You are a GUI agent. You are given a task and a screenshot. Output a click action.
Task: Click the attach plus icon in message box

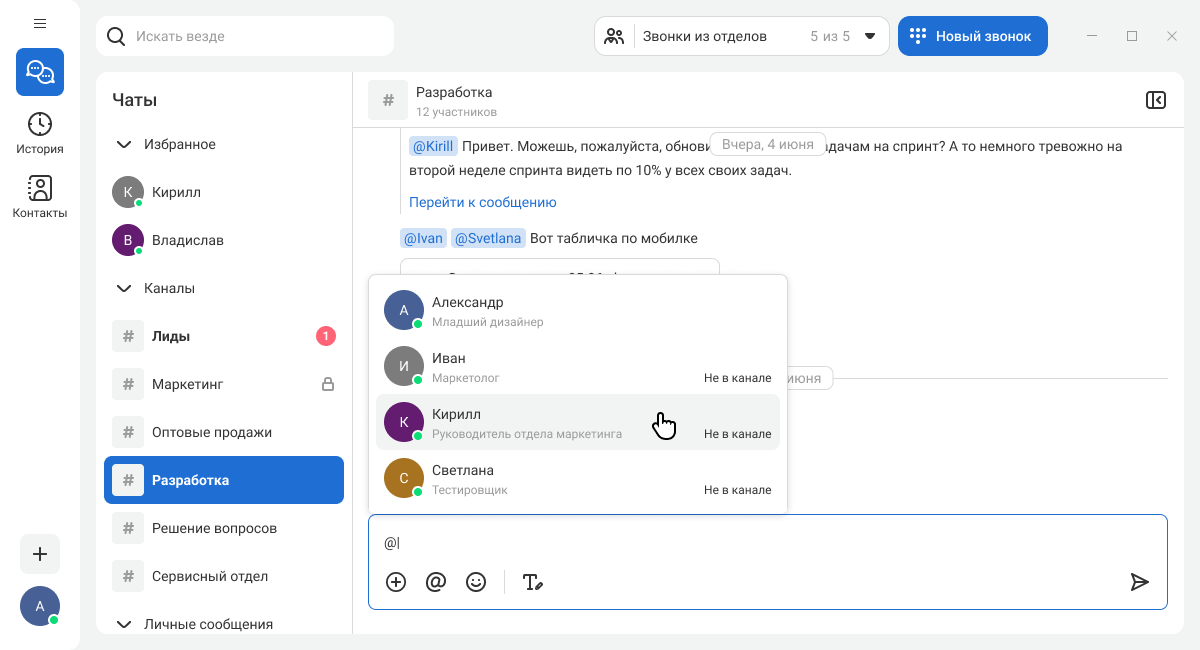tap(396, 582)
